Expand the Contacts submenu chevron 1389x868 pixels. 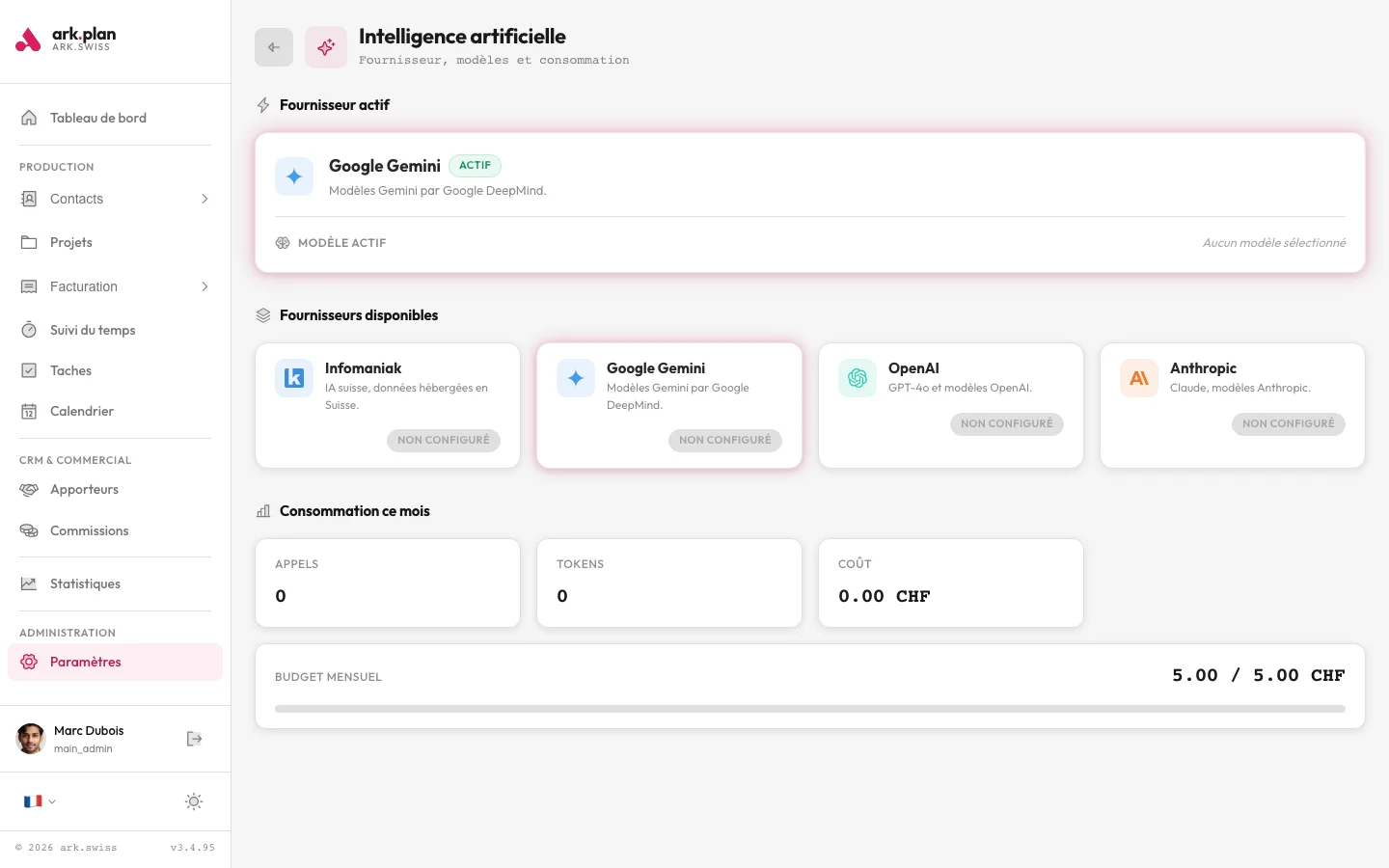click(204, 199)
